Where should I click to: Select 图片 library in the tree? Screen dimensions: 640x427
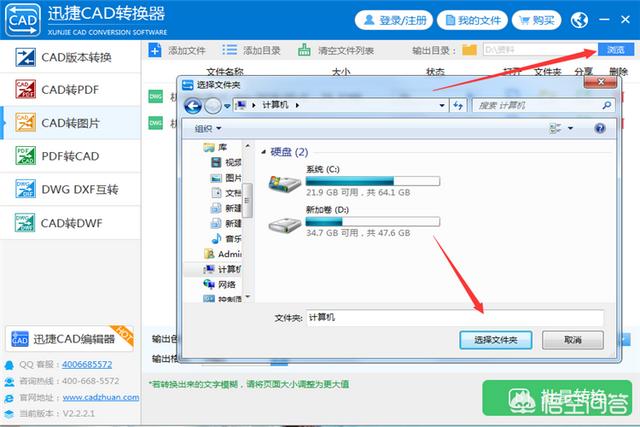coord(226,178)
